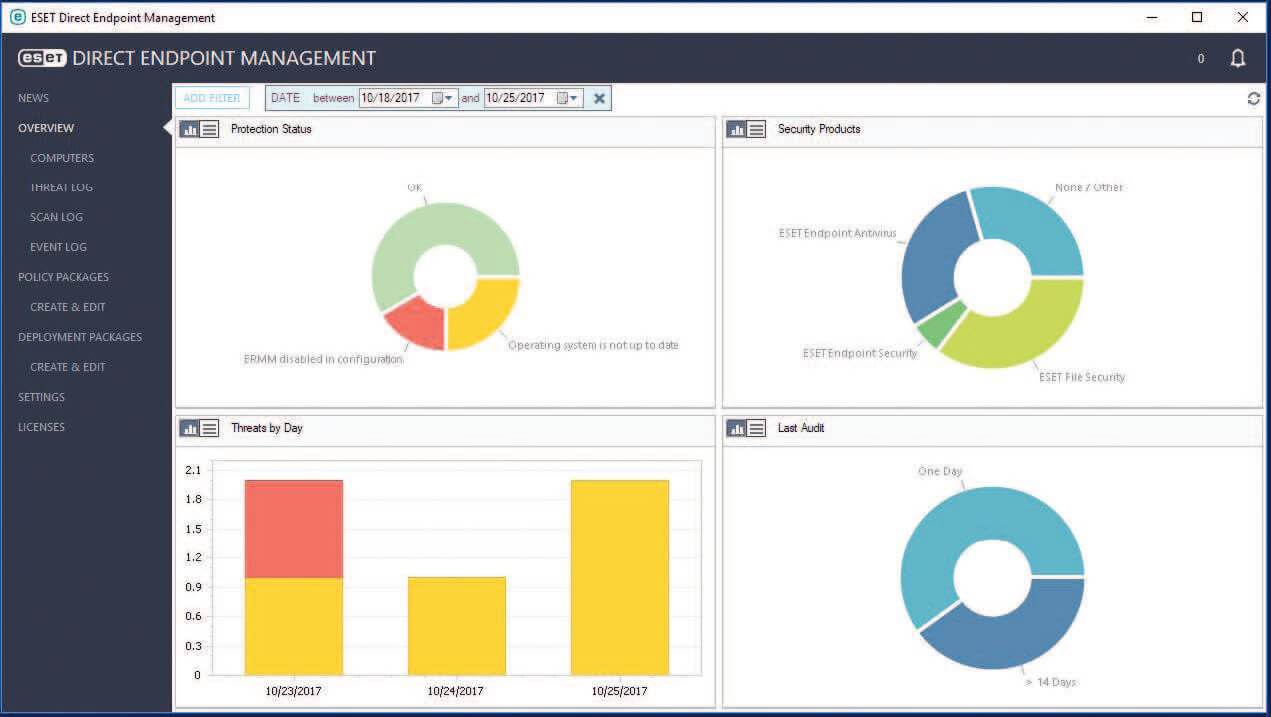Refresh the dashboard using the refresh icon
This screenshot has height=717, width=1271.
(1253, 98)
